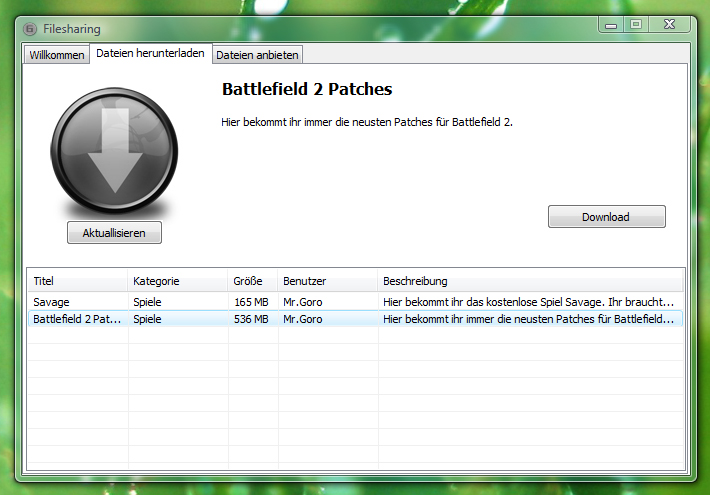This screenshot has width=710, height=495.
Task: Maximize the Filesharing window
Action: (636, 24)
